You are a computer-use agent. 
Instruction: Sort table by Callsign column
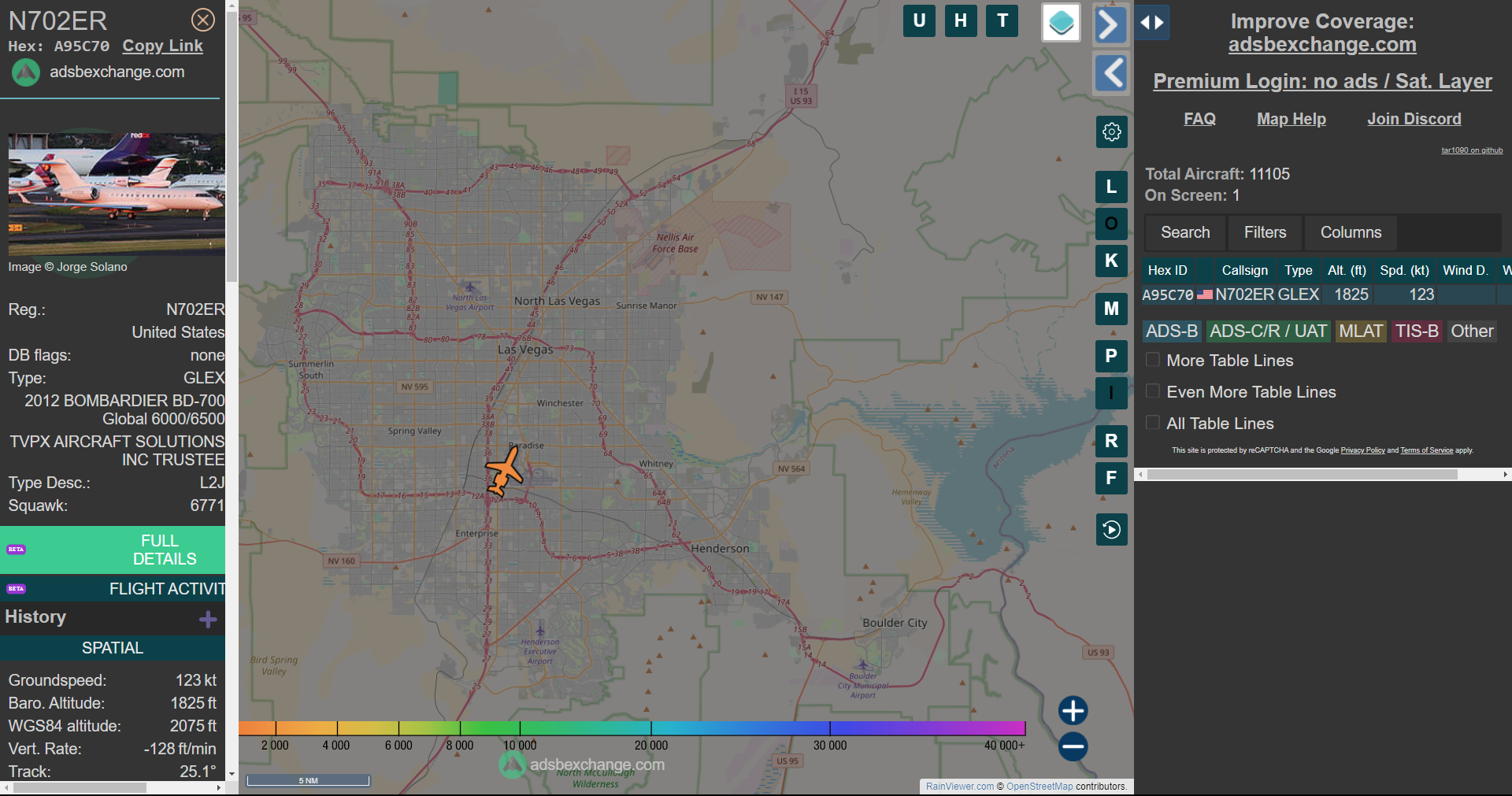click(x=1244, y=270)
